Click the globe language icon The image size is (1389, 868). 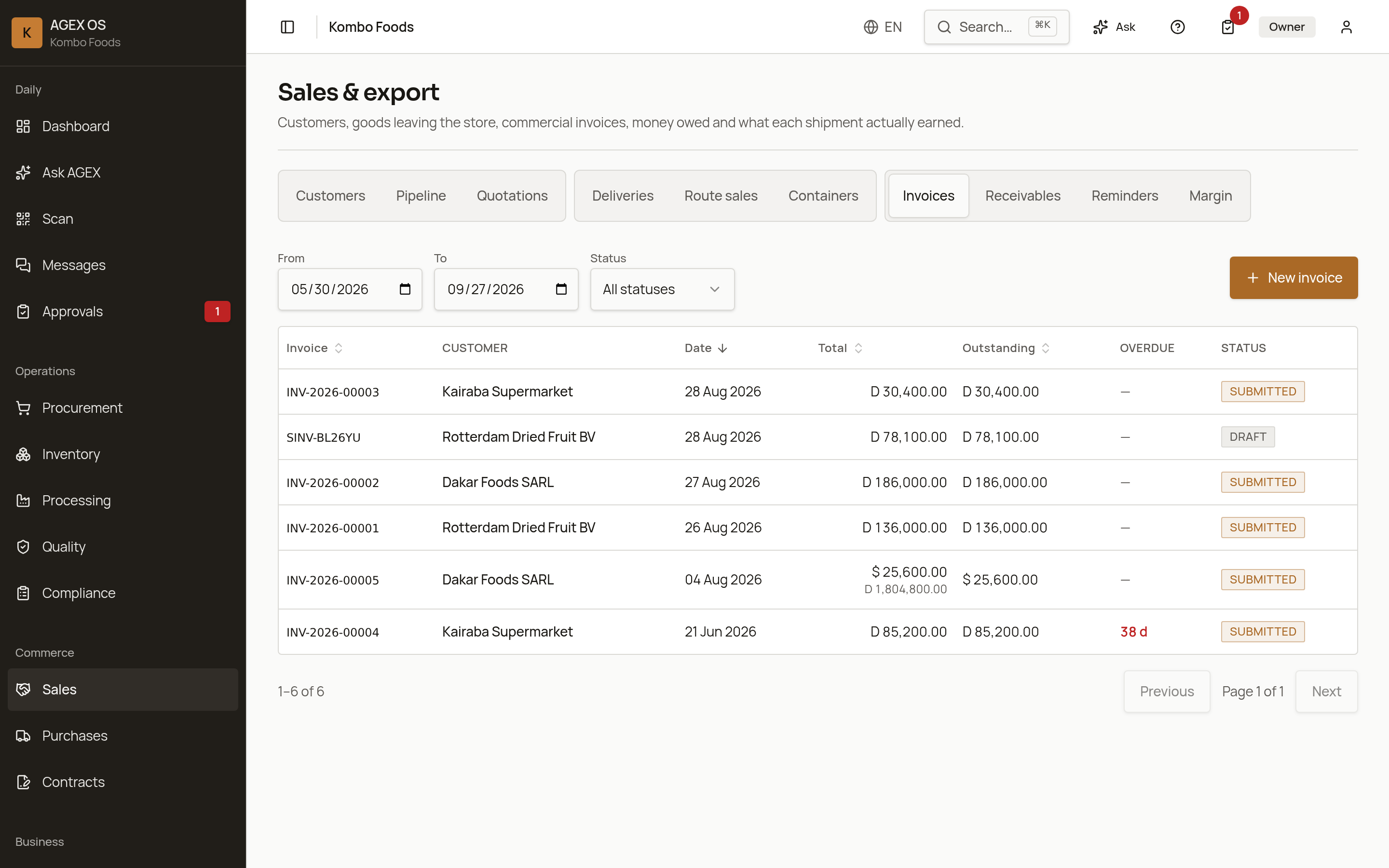pos(871,27)
